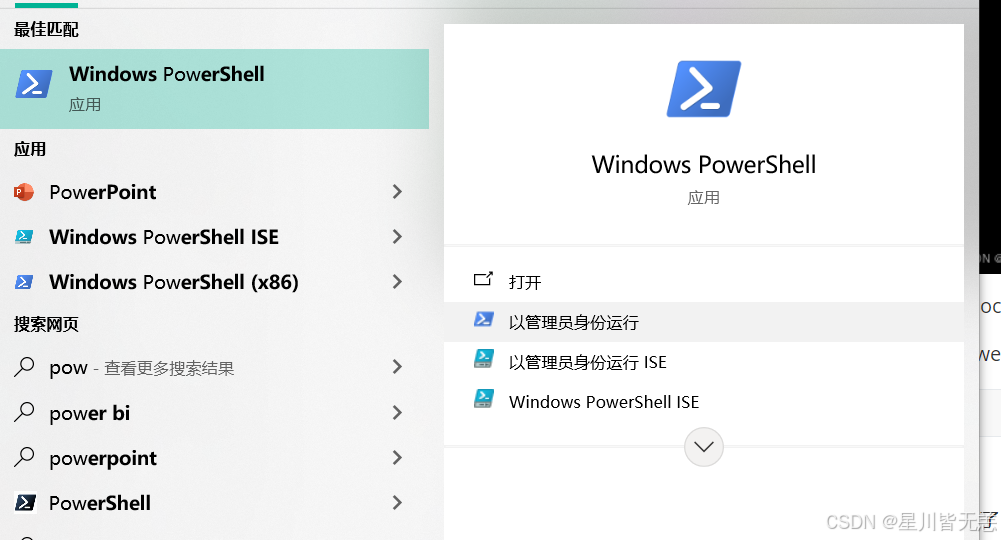
Task: Expand the 'pow' web search arrow
Action: 397,366
